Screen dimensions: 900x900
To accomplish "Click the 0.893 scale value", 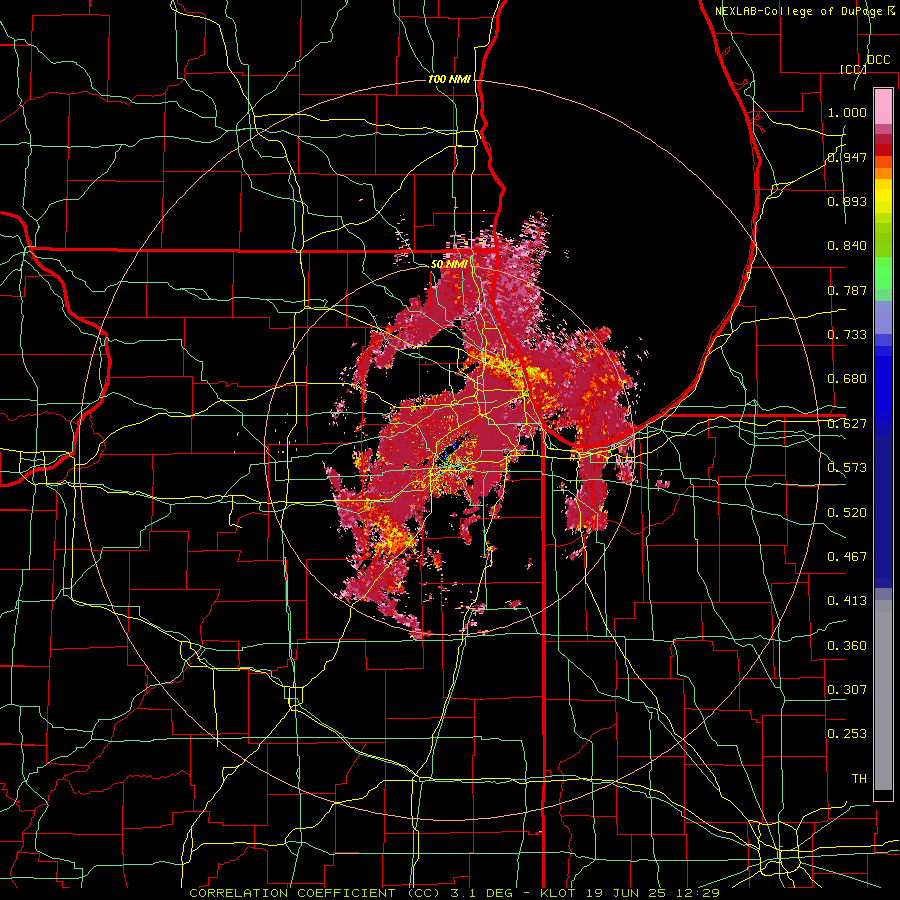I will (x=847, y=201).
